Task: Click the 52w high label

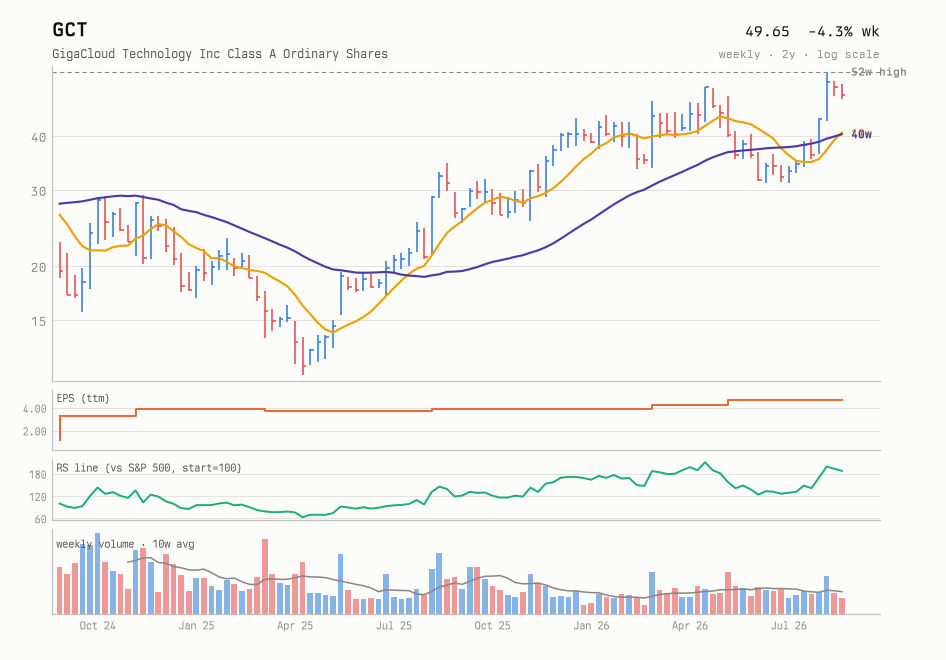Action: tap(878, 72)
